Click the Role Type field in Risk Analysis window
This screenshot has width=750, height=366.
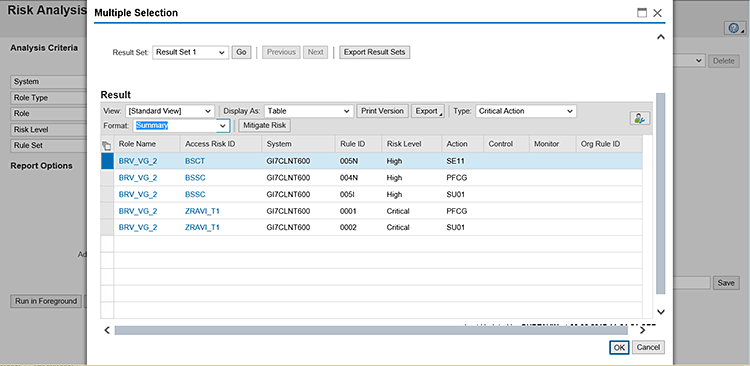tap(48, 98)
